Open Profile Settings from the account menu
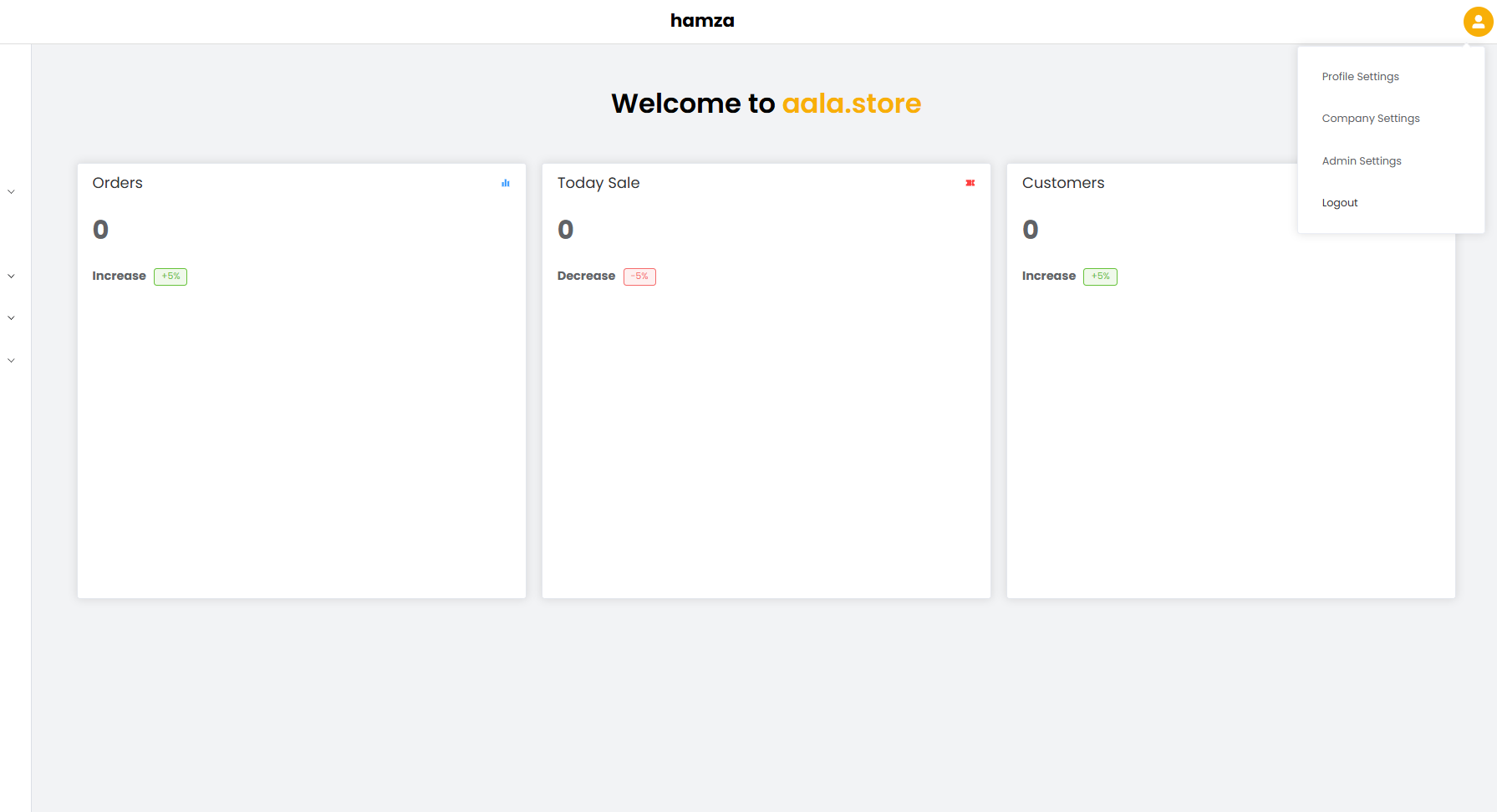Image resolution: width=1497 pixels, height=812 pixels. coord(1360,76)
